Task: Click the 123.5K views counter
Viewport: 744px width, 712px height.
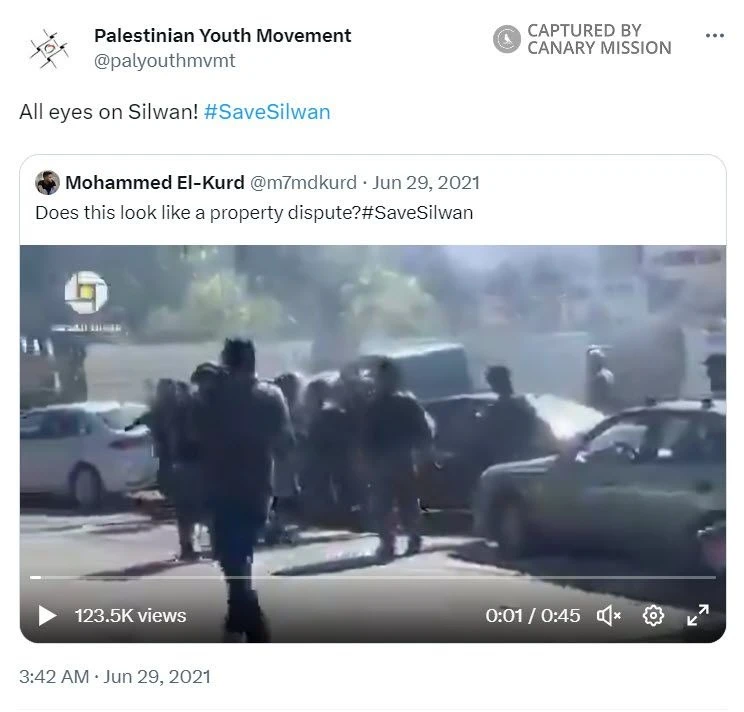Action: pyautogui.click(x=130, y=616)
